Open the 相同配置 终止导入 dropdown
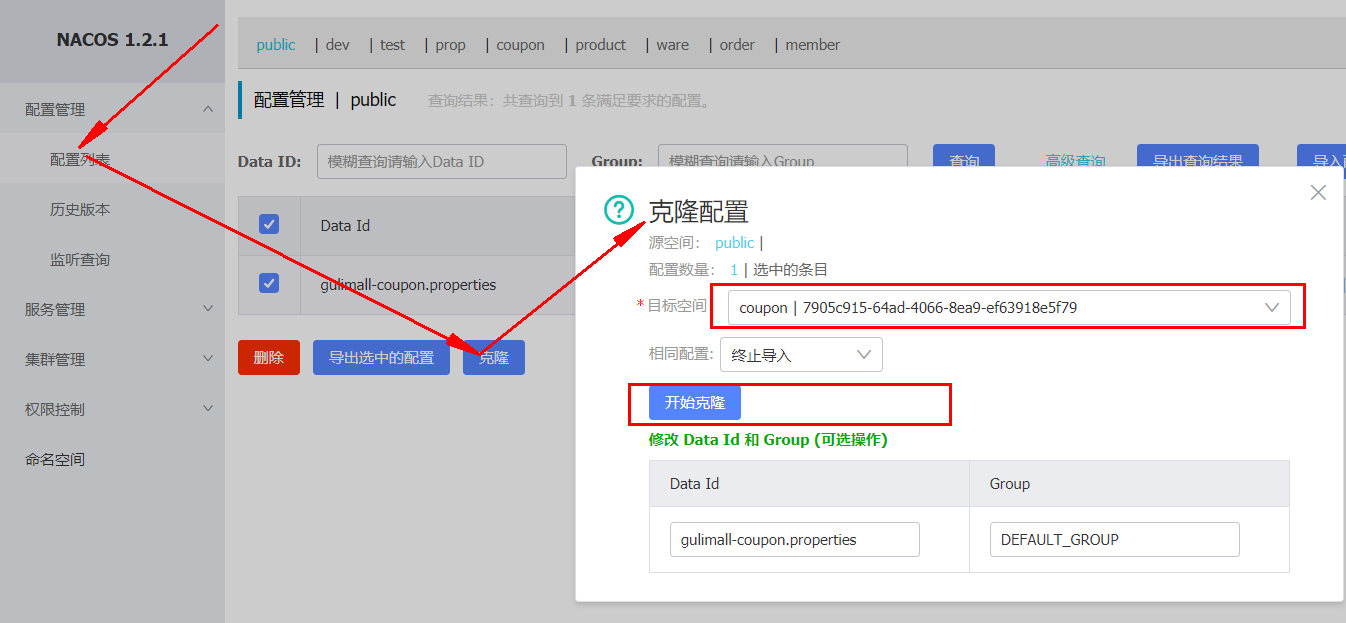The height and width of the screenshot is (623, 1346). [x=801, y=354]
